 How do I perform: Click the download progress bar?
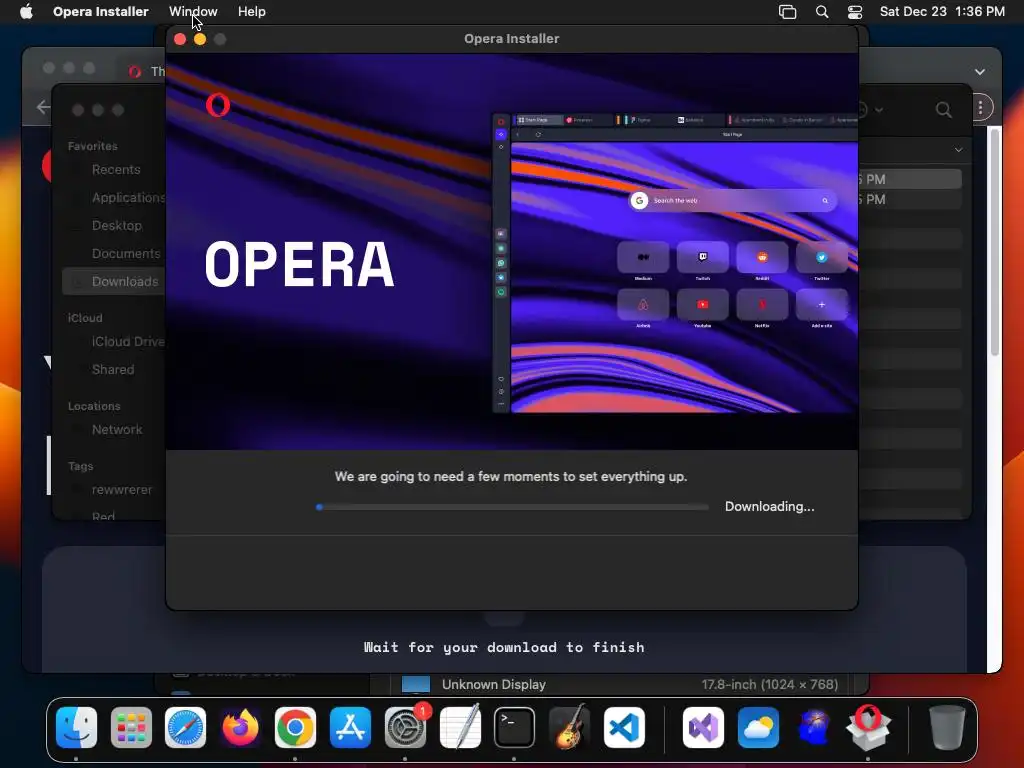pos(513,507)
